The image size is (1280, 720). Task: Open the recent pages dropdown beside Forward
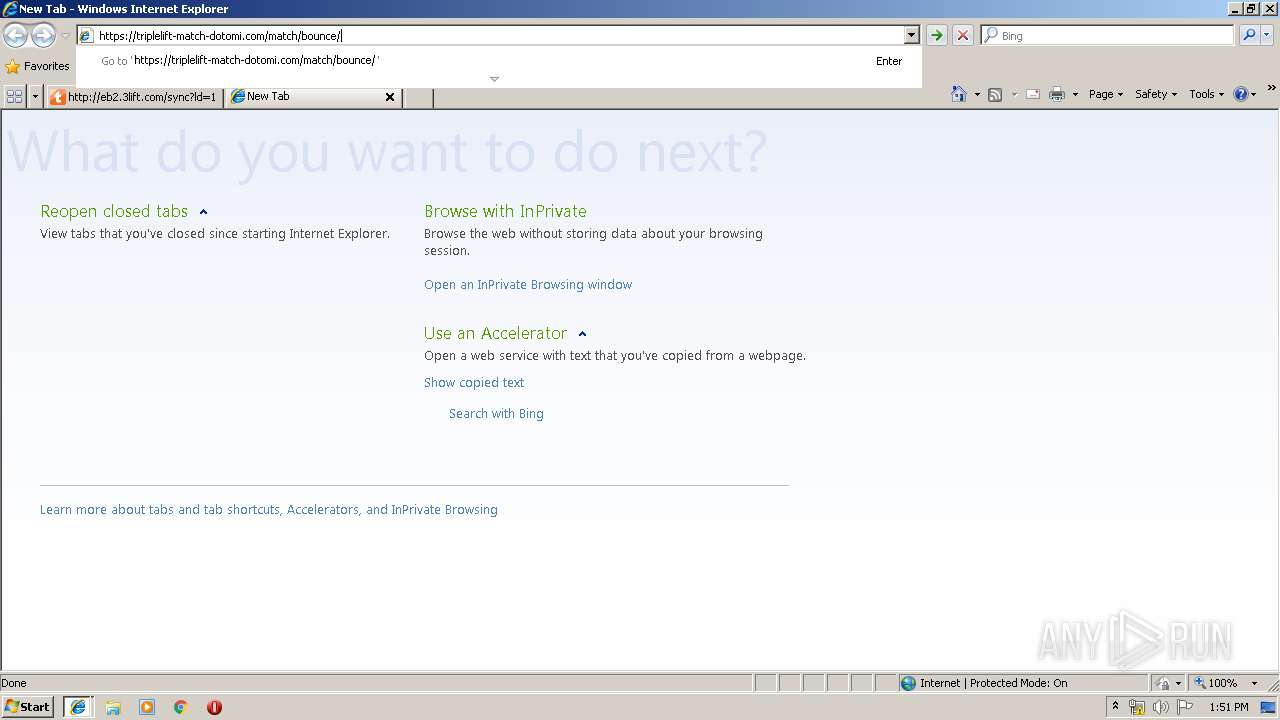65,36
